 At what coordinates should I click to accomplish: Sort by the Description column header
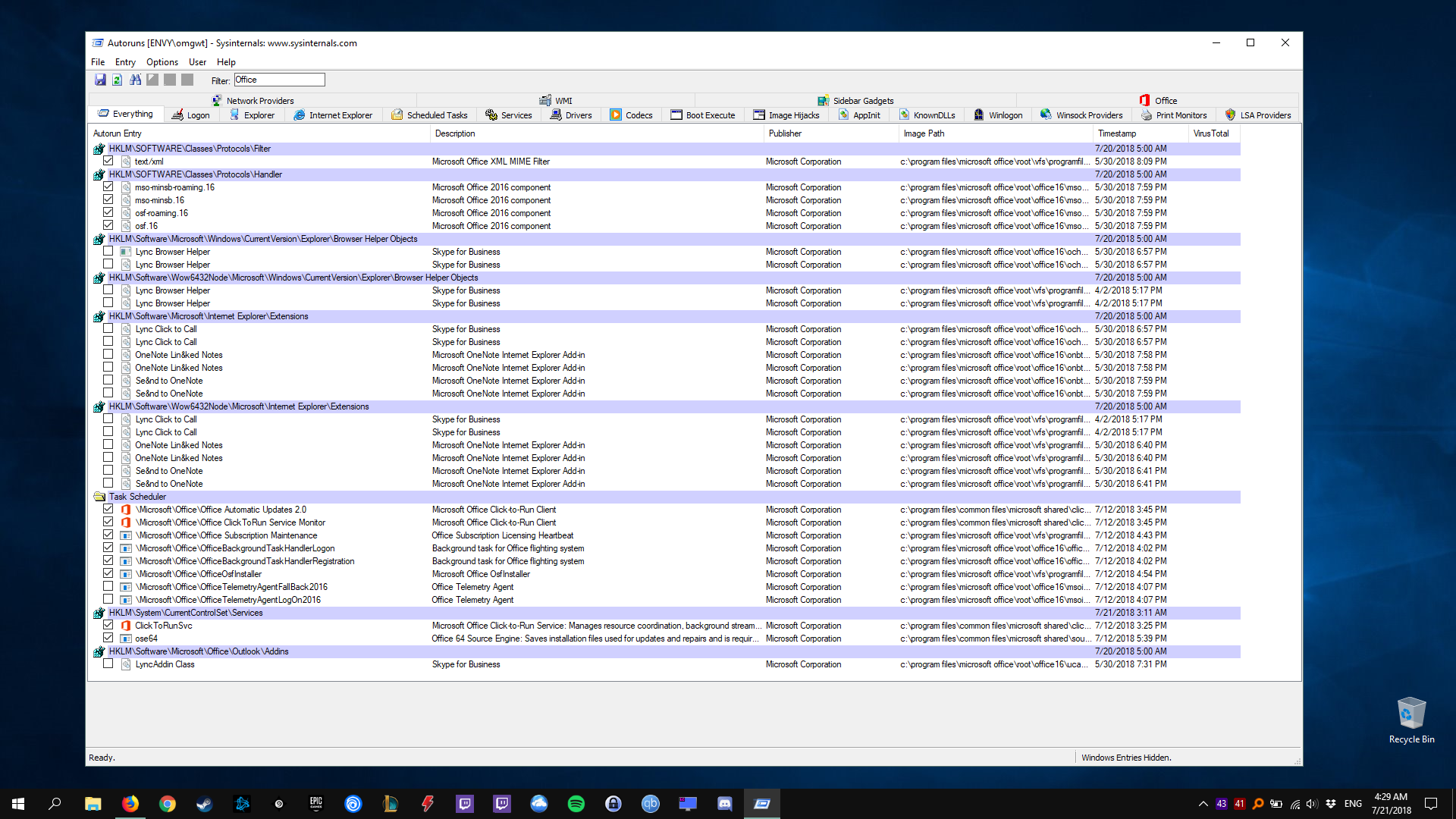(596, 133)
